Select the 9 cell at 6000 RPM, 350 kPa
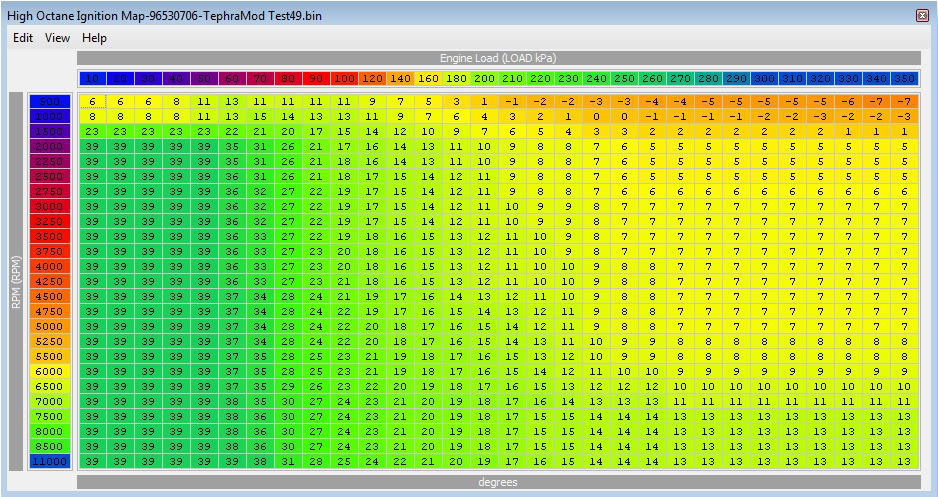Viewport: 938px width, 497px height. [904, 371]
